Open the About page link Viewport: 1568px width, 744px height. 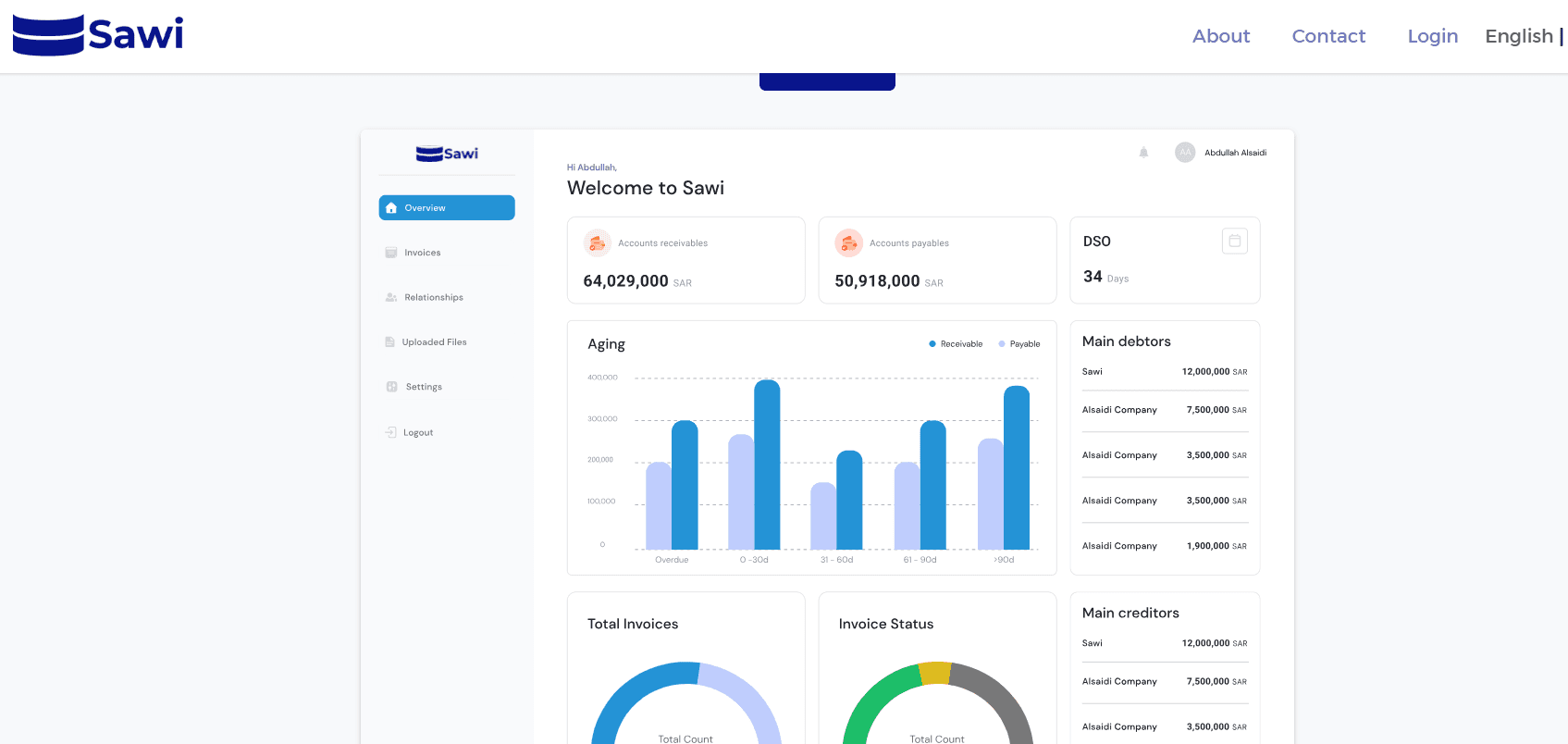[1221, 36]
